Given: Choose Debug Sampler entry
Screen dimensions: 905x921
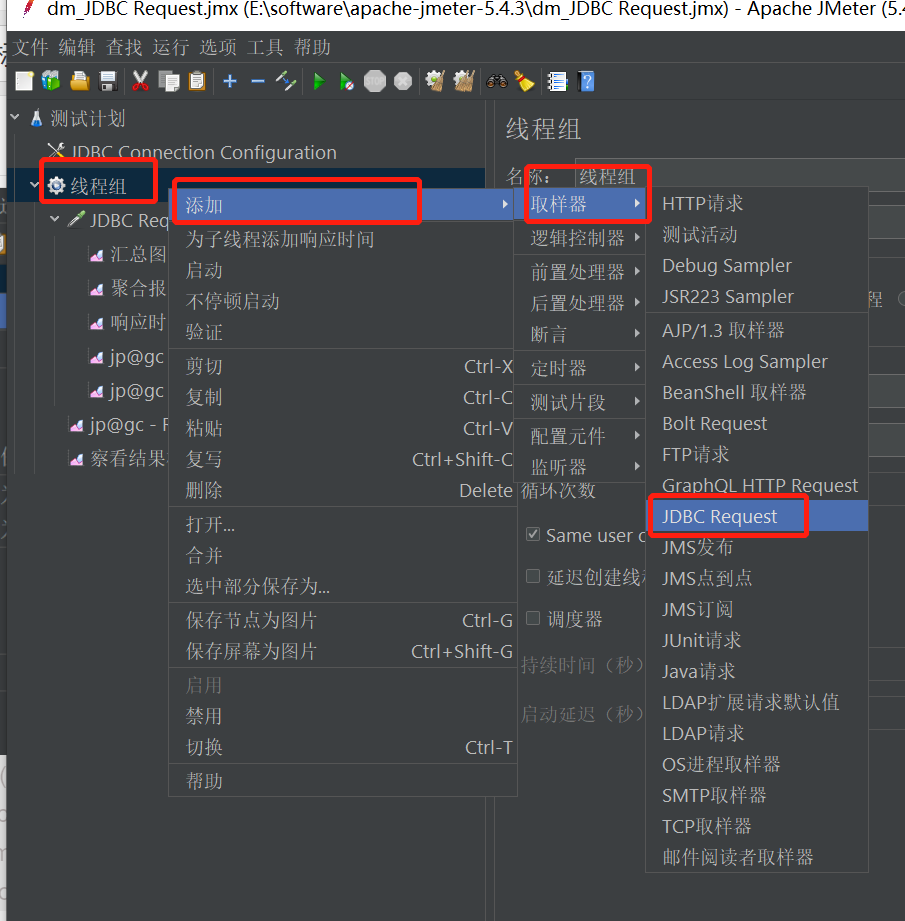Looking at the screenshot, I should [757, 265].
